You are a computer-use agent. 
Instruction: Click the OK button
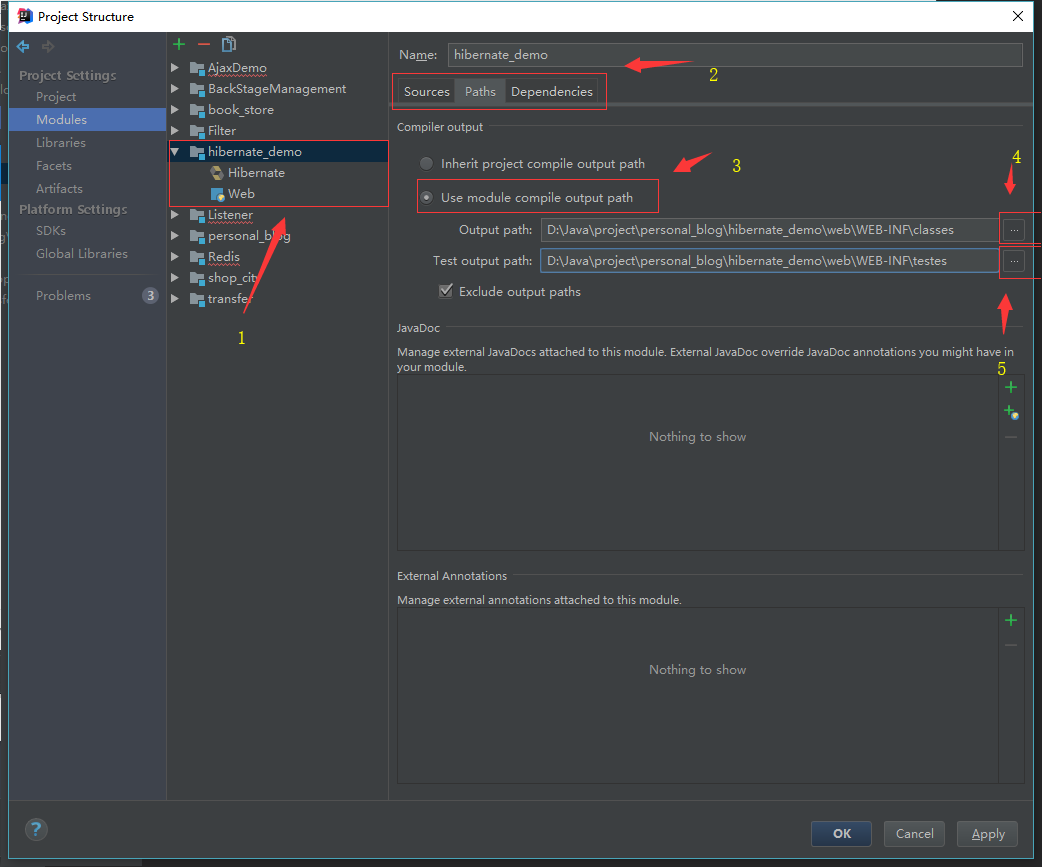pos(841,833)
